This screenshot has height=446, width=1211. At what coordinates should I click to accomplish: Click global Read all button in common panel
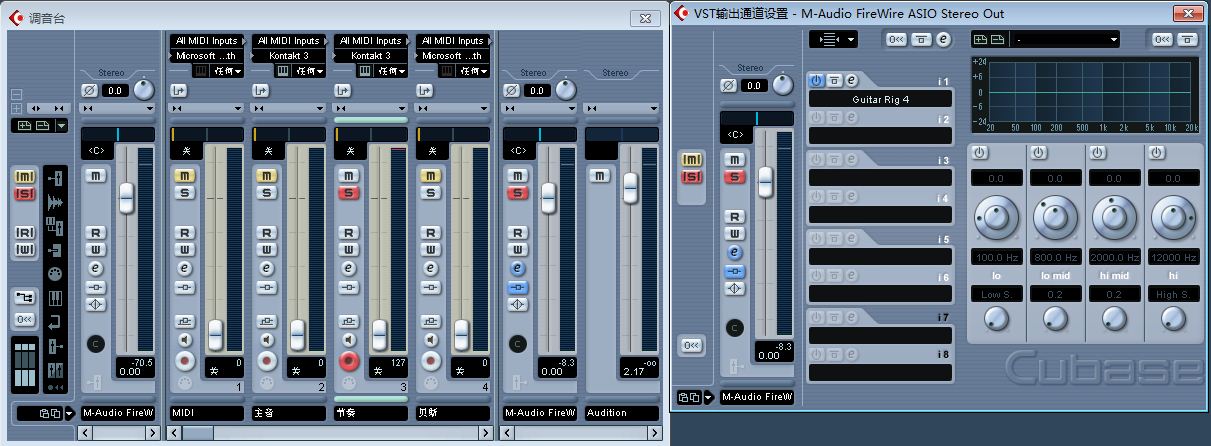coord(26,232)
